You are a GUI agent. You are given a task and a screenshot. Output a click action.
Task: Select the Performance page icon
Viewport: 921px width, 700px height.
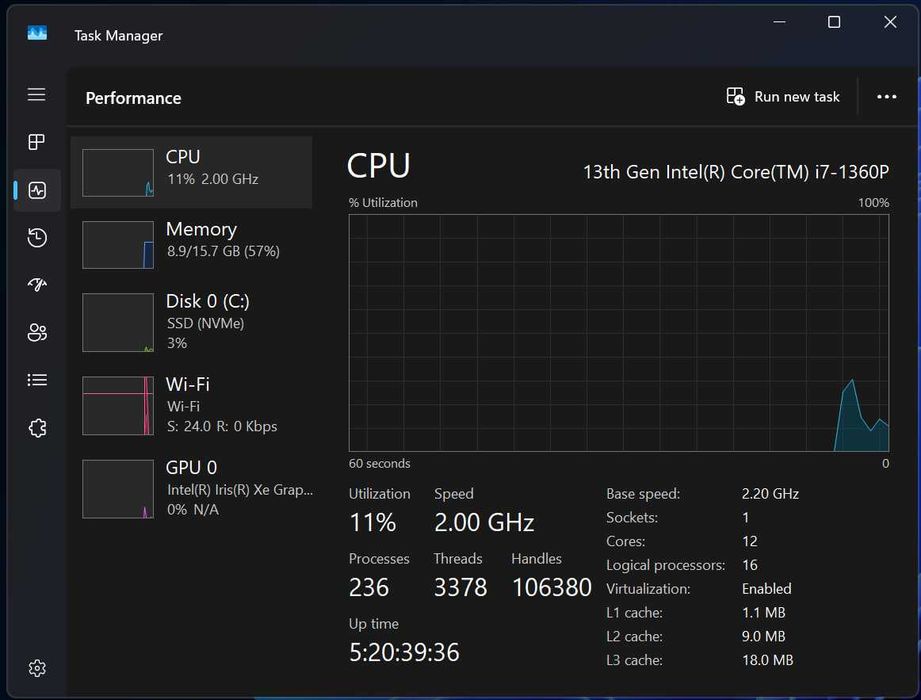coord(37,190)
